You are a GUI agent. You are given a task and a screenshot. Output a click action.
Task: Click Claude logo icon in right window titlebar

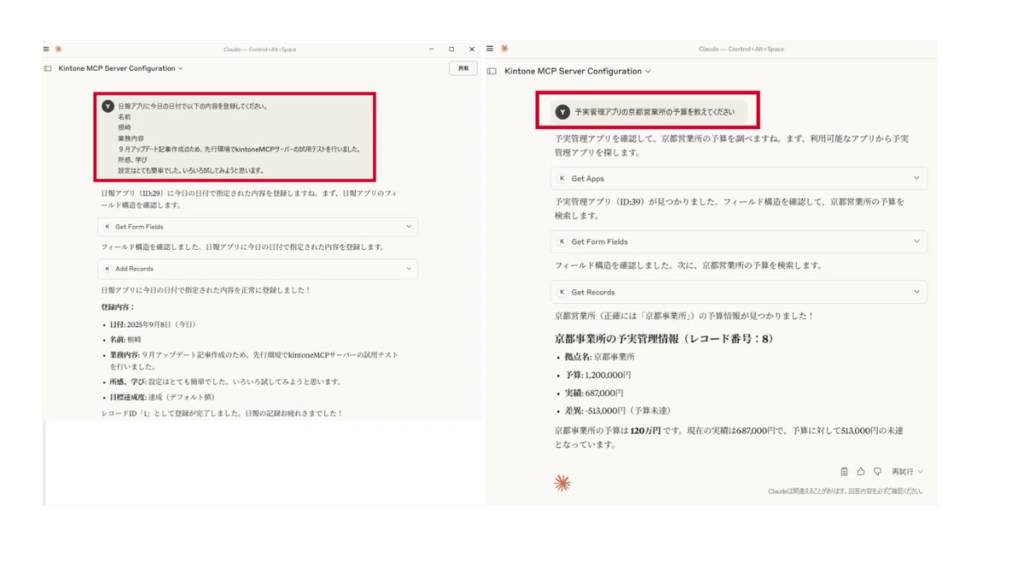[505, 48]
